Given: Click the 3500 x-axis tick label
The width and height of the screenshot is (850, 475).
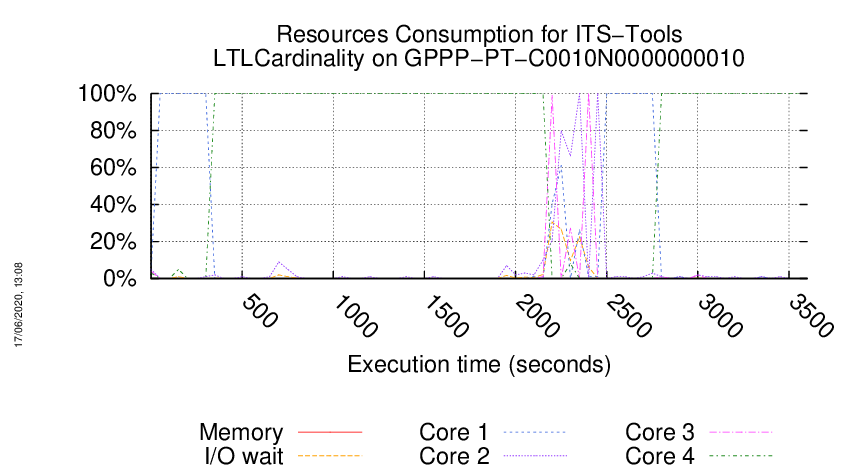Looking at the screenshot, I should [x=811, y=316].
